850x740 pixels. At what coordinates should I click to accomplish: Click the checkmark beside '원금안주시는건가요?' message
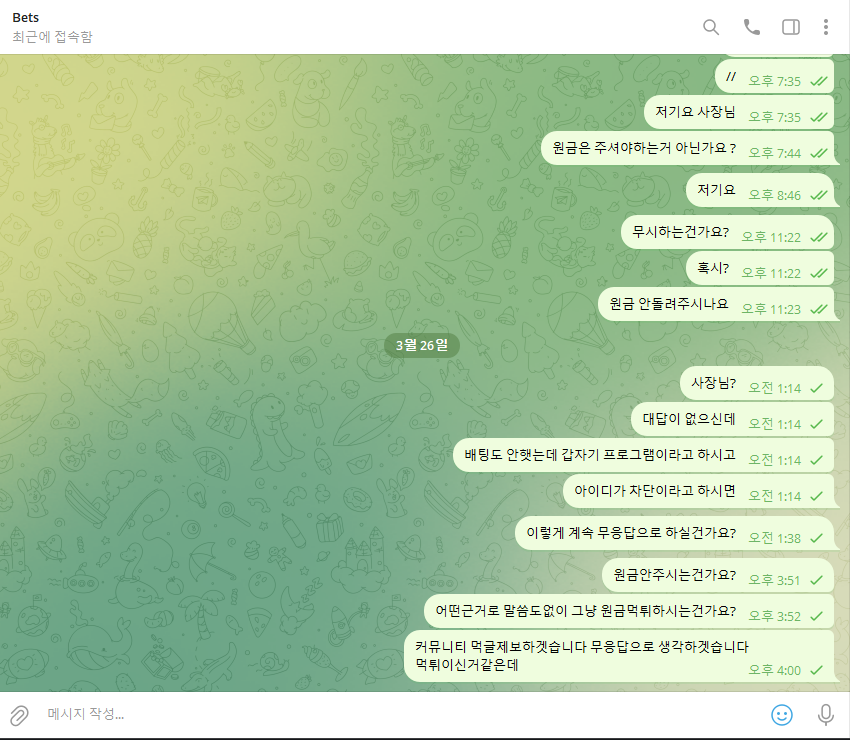[817, 580]
